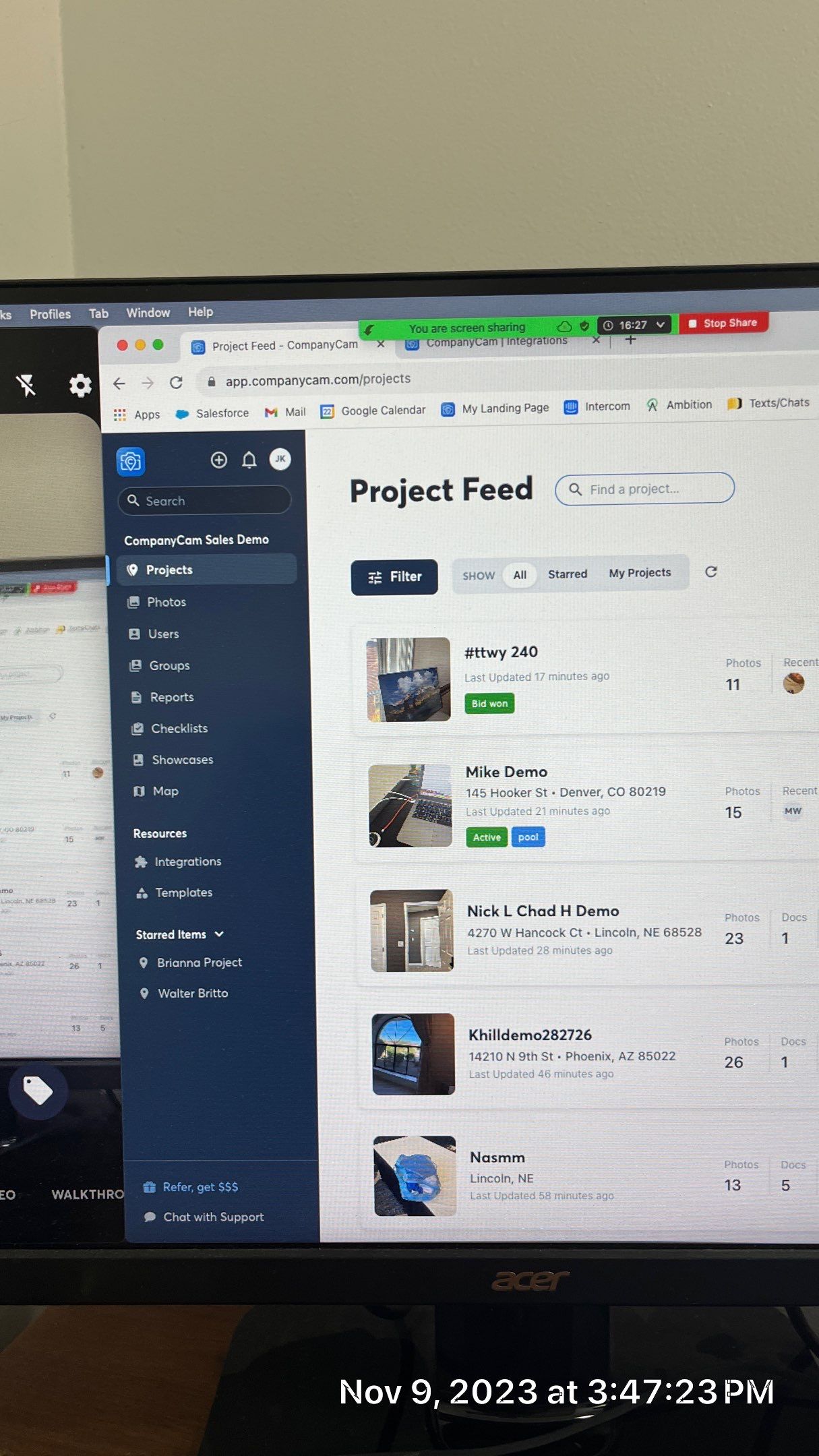Open the notifications bell icon
This screenshot has width=819, height=1456.
click(249, 460)
